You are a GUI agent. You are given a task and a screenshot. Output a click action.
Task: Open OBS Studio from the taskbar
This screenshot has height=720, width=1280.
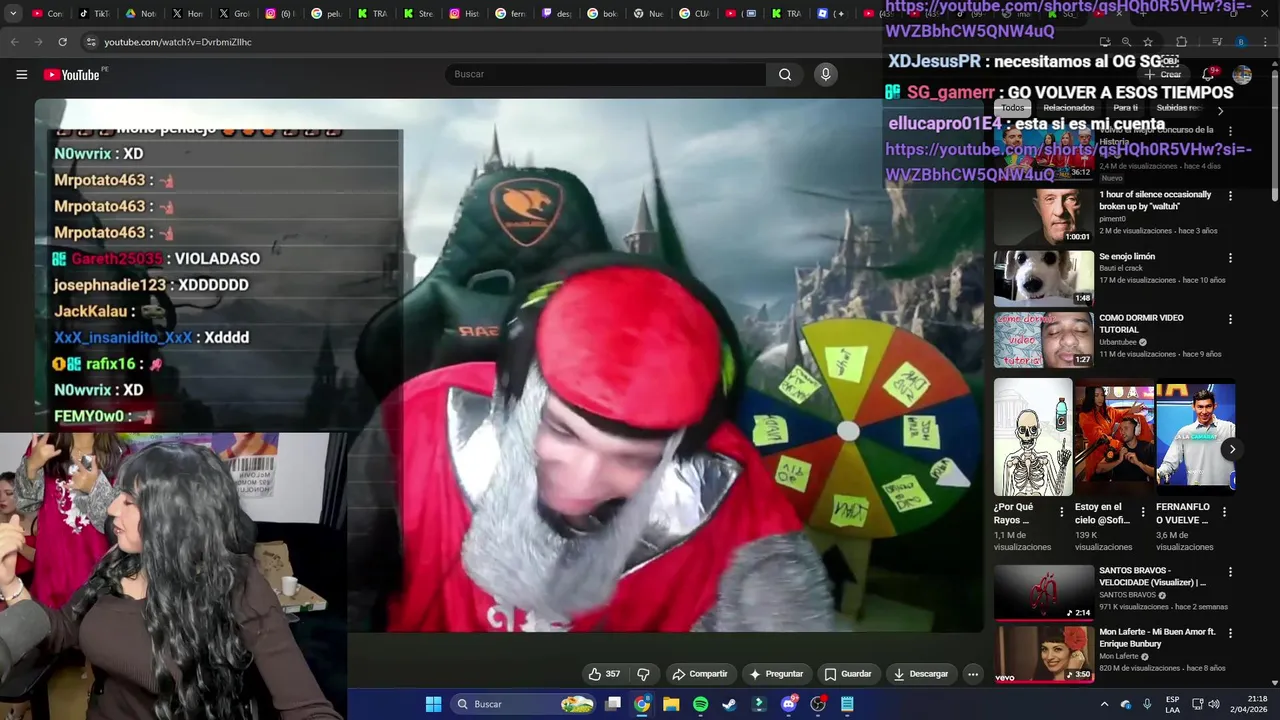[x=818, y=704]
